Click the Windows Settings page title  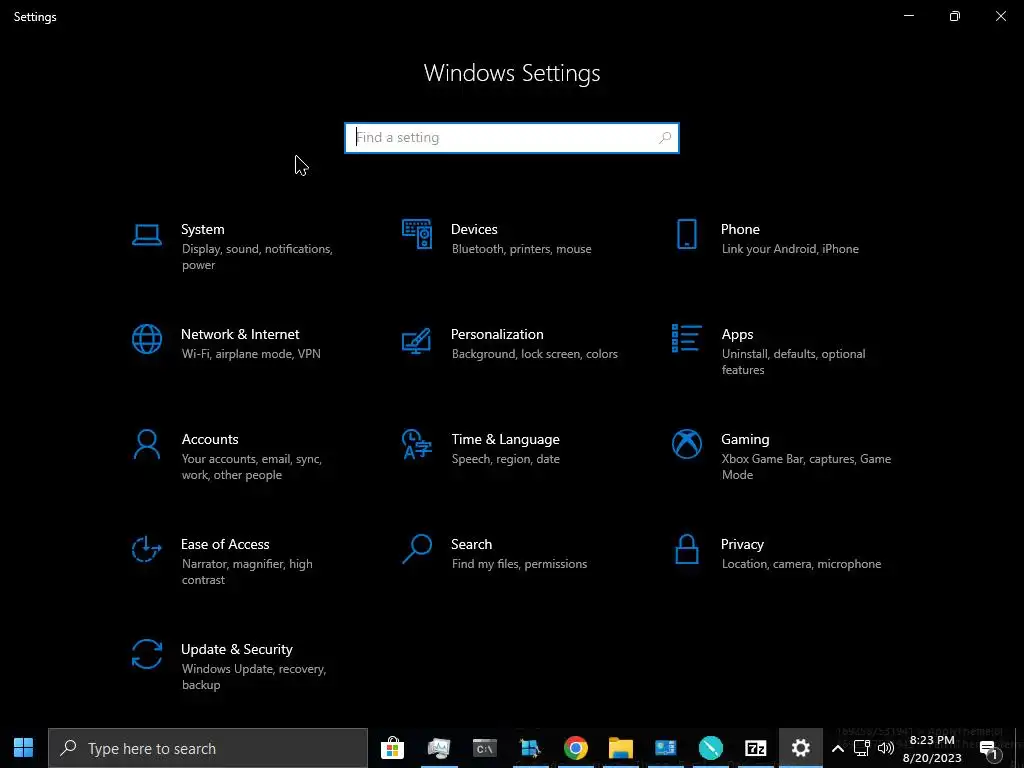512,72
